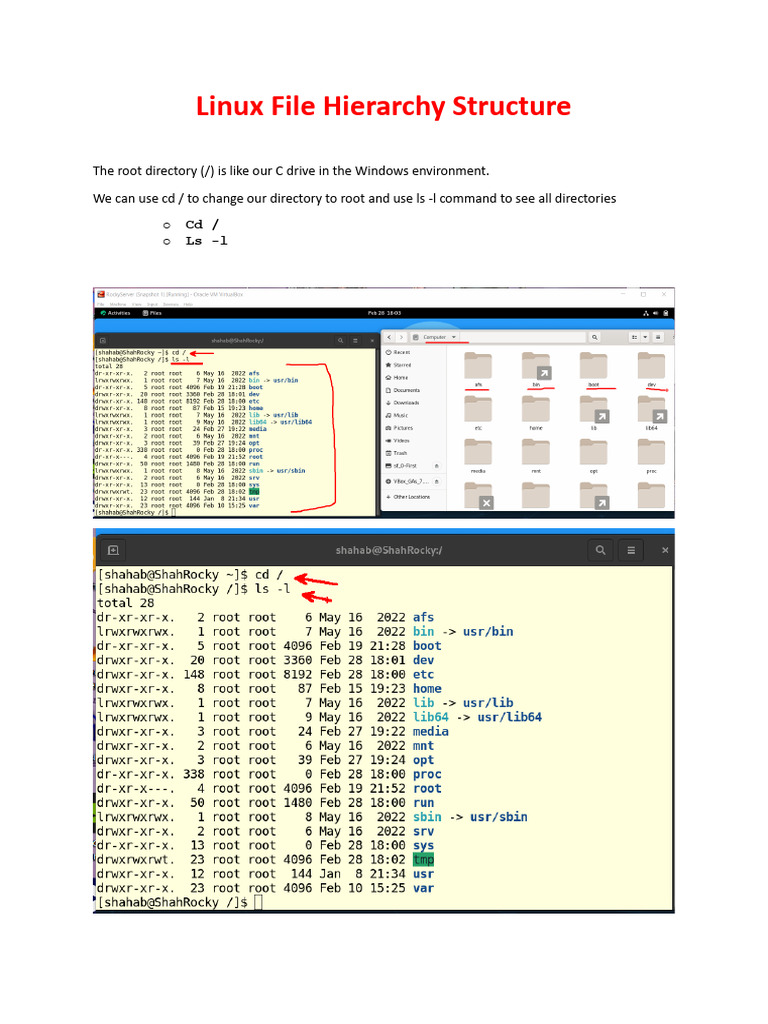Click the 'Ls -l' bullet item

click(x=206, y=241)
